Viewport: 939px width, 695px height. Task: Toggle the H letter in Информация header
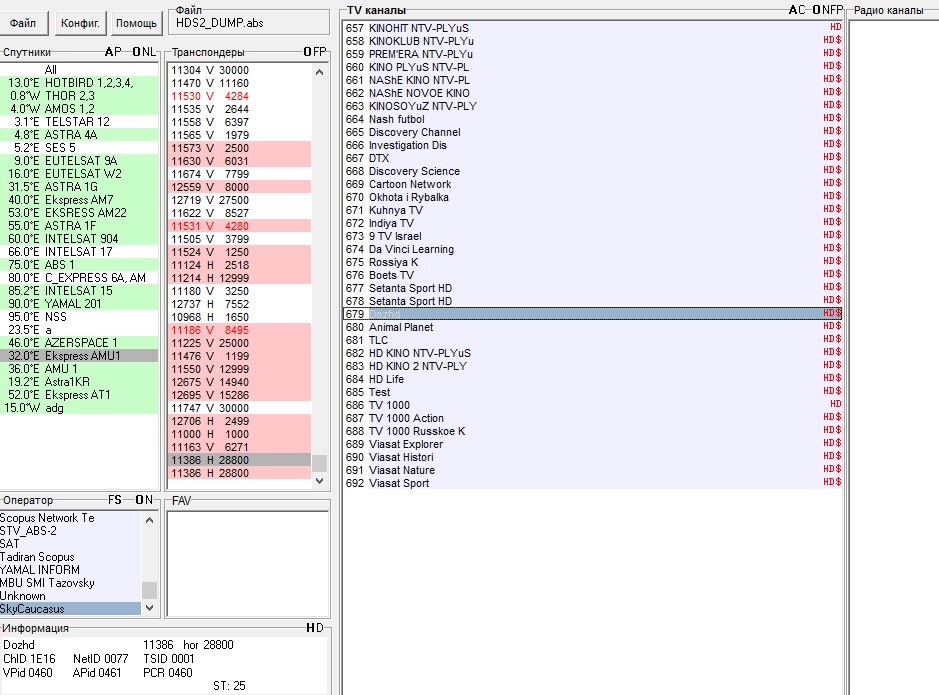[x=310, y=628]
